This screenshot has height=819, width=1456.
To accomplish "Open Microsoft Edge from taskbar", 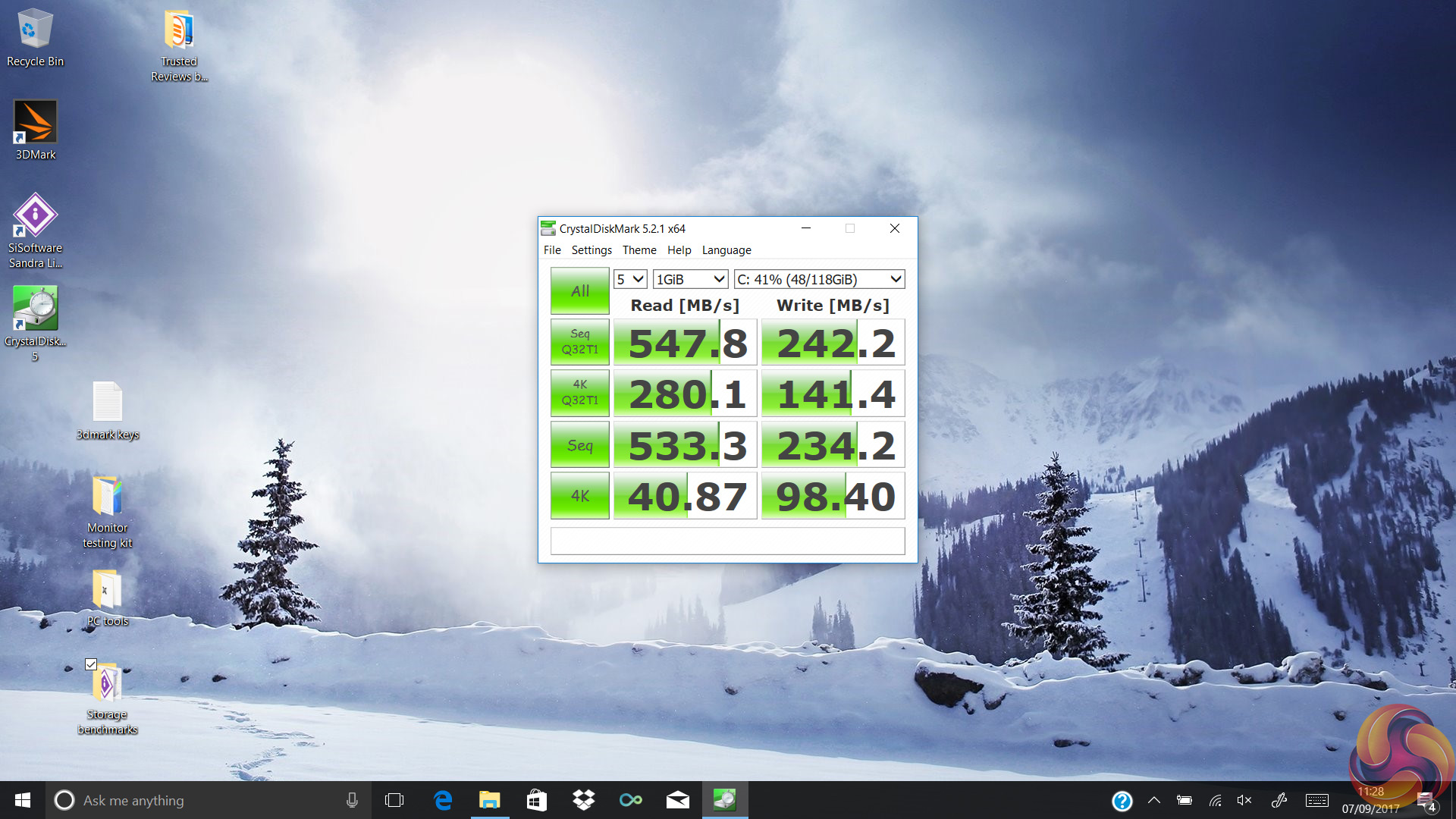I will [x=442, y=800].
